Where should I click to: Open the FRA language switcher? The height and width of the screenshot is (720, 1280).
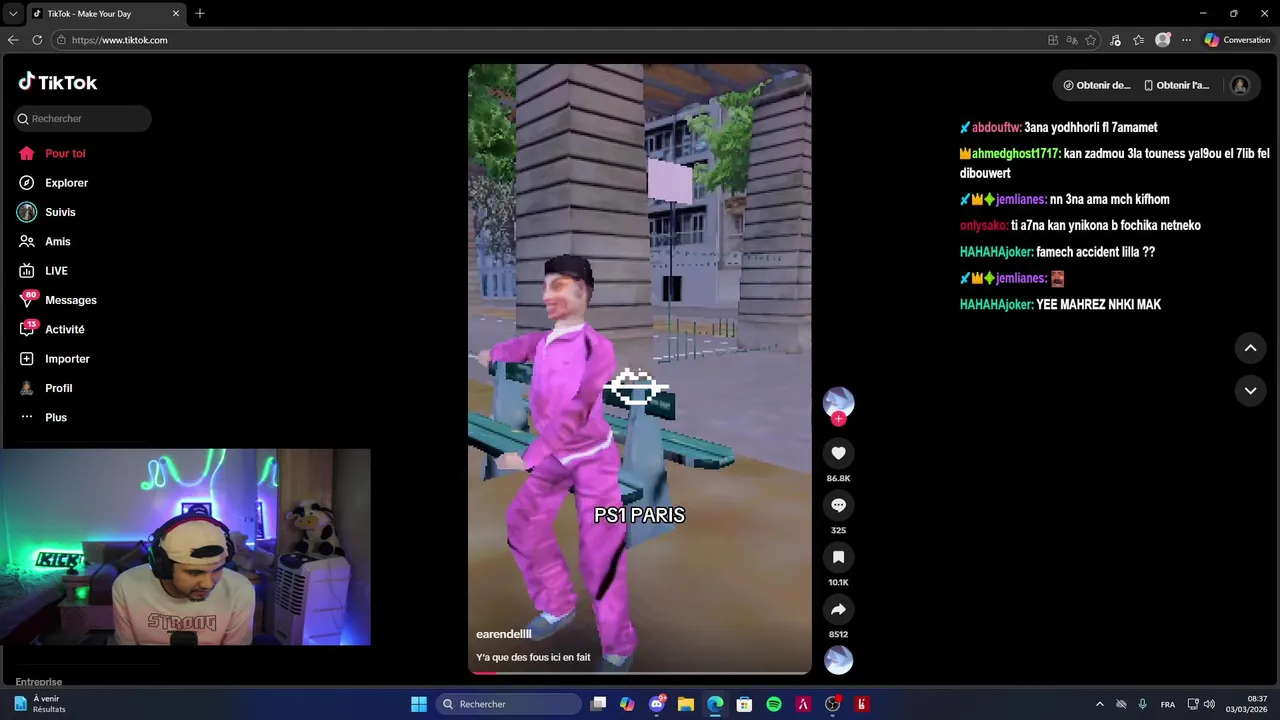(1167, 704)
